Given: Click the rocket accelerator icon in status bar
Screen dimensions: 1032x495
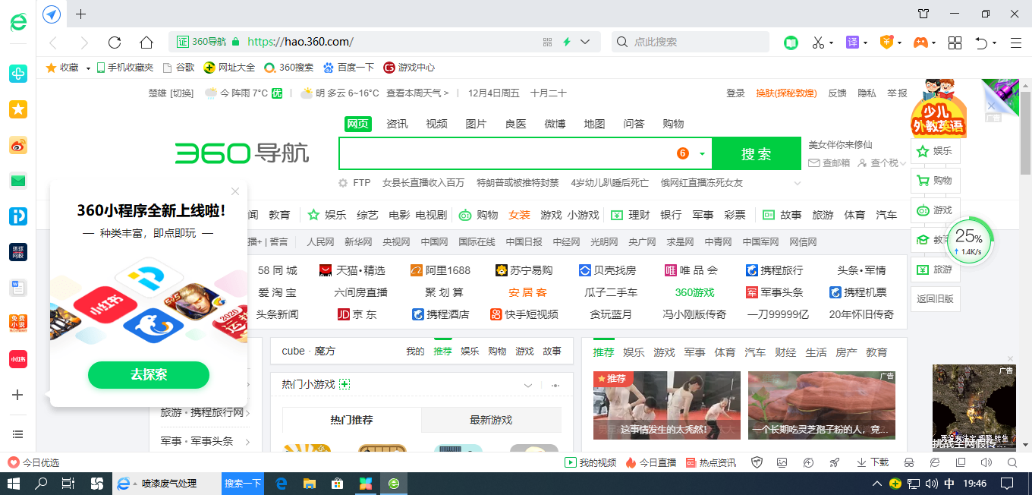Looking at the screenshot, I should pos(835,463).
